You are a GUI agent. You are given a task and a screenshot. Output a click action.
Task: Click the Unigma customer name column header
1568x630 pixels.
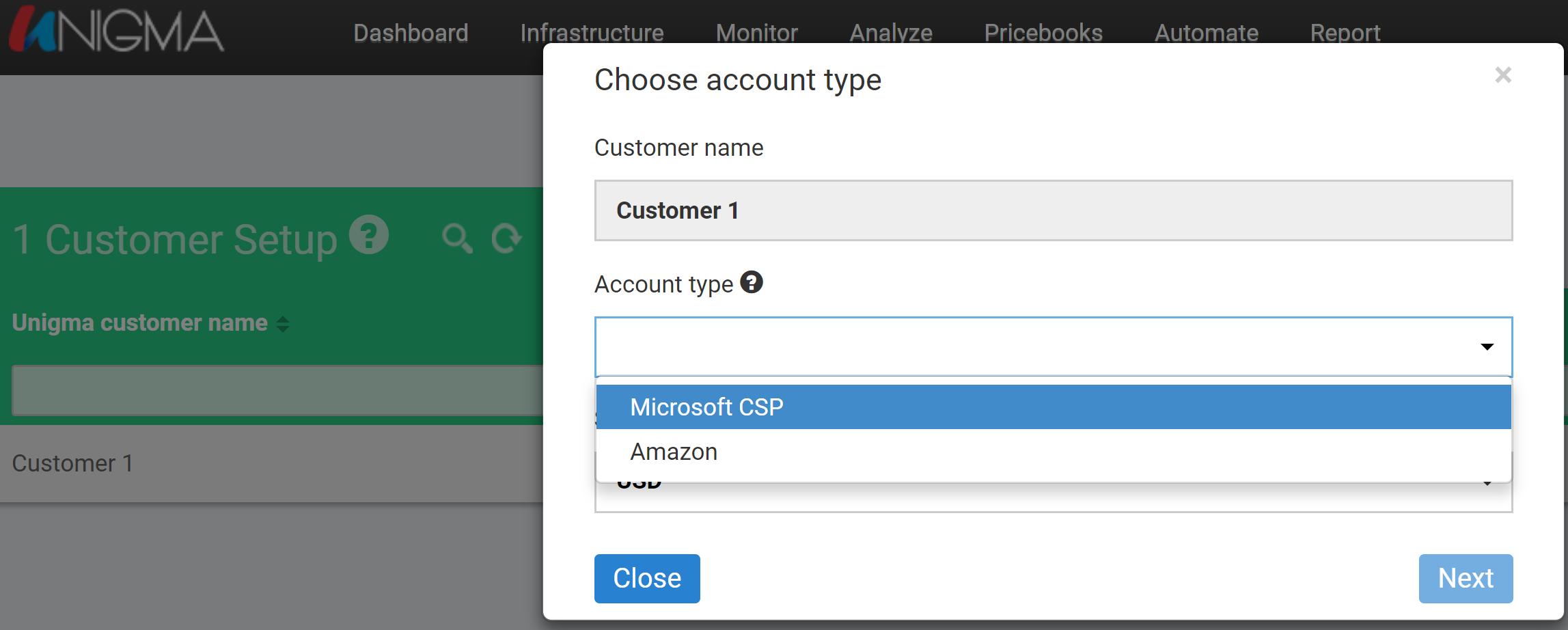pyautogui.click(x=140, y=323)
